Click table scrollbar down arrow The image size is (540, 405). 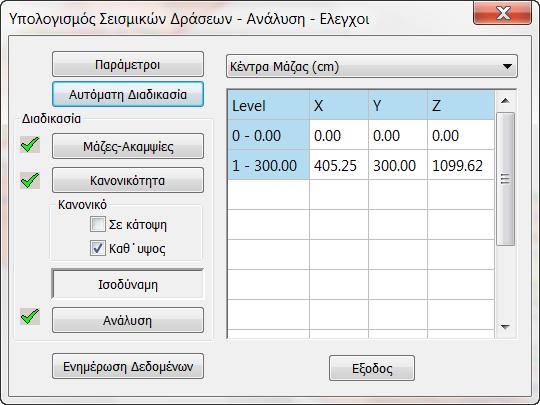pyautogui.click(x=505, y=327)
